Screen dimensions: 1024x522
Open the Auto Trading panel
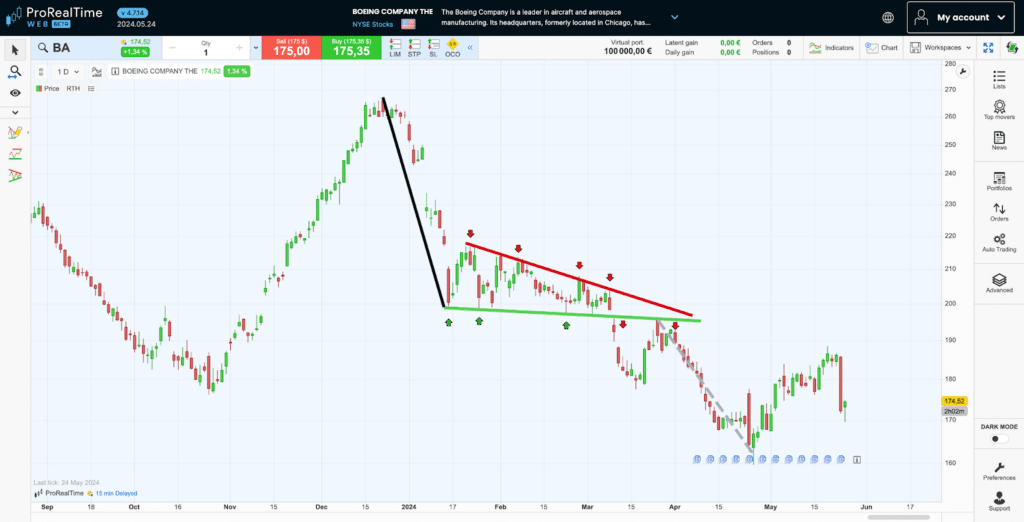[999, 243]
